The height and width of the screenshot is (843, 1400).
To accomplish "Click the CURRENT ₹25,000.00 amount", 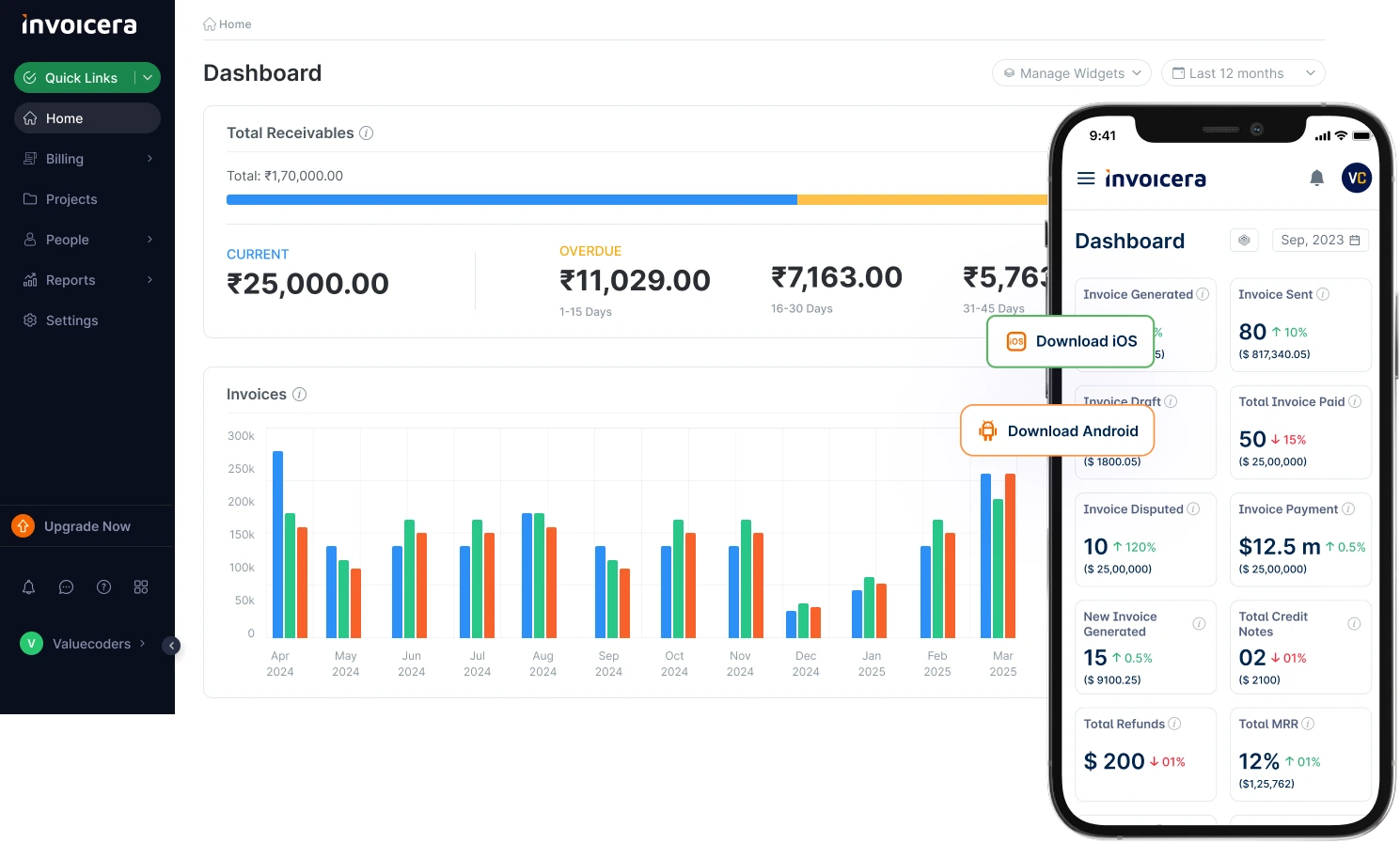I will pos(307,284).
